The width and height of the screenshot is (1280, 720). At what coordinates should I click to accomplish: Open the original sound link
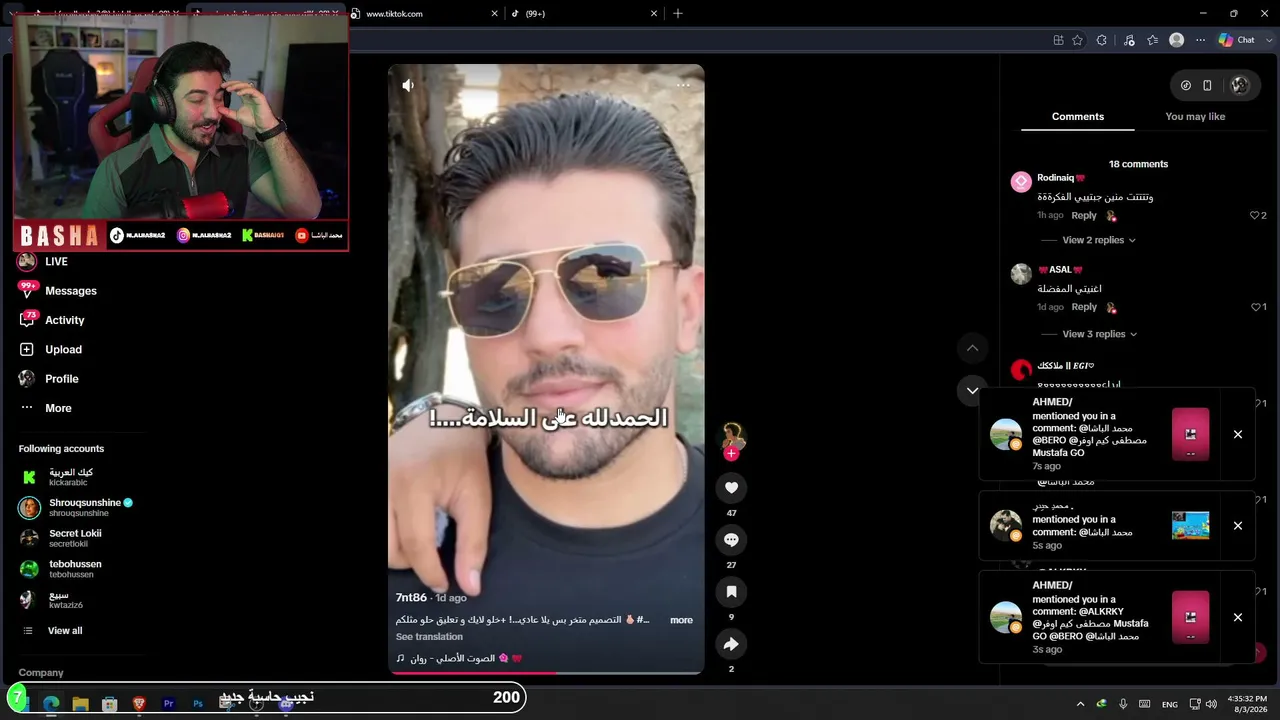tap(460, 658)
